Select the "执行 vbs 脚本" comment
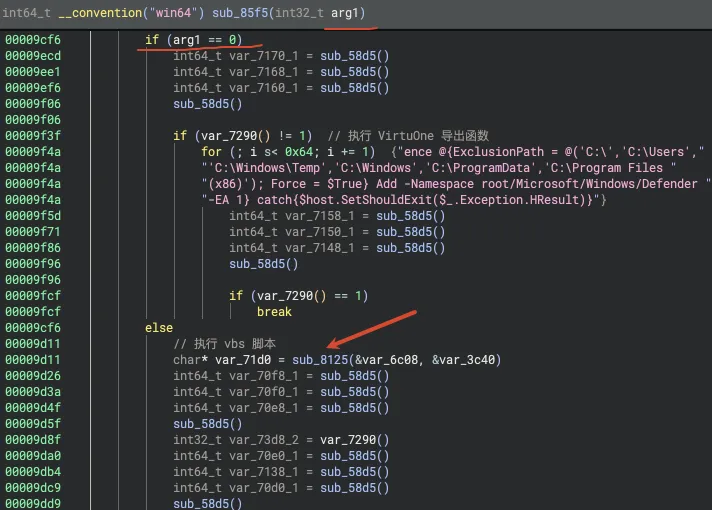This screenshot has height=510, width=712. click(224, 344)
